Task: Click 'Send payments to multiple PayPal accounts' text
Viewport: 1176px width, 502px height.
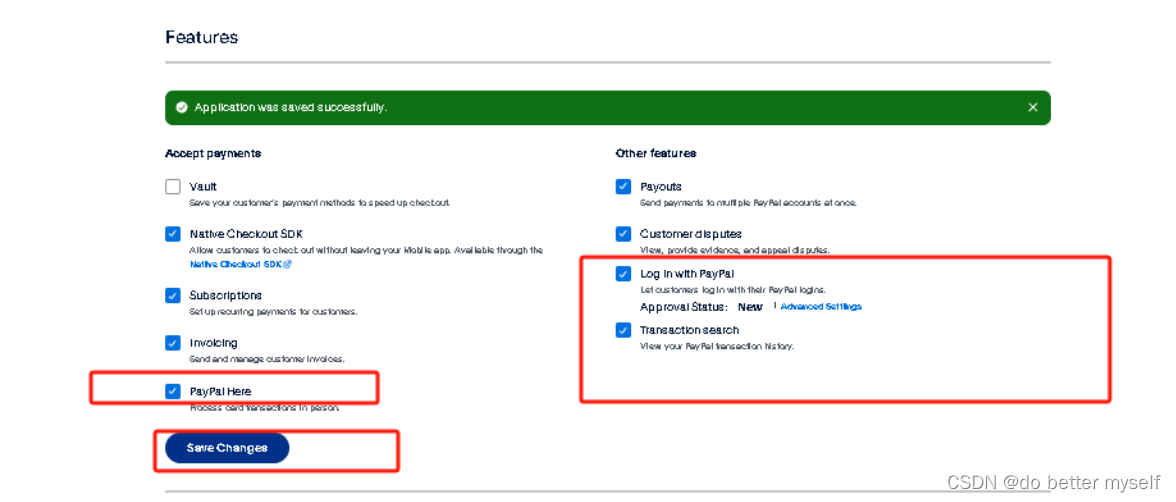Action: [x=748, y=203]
